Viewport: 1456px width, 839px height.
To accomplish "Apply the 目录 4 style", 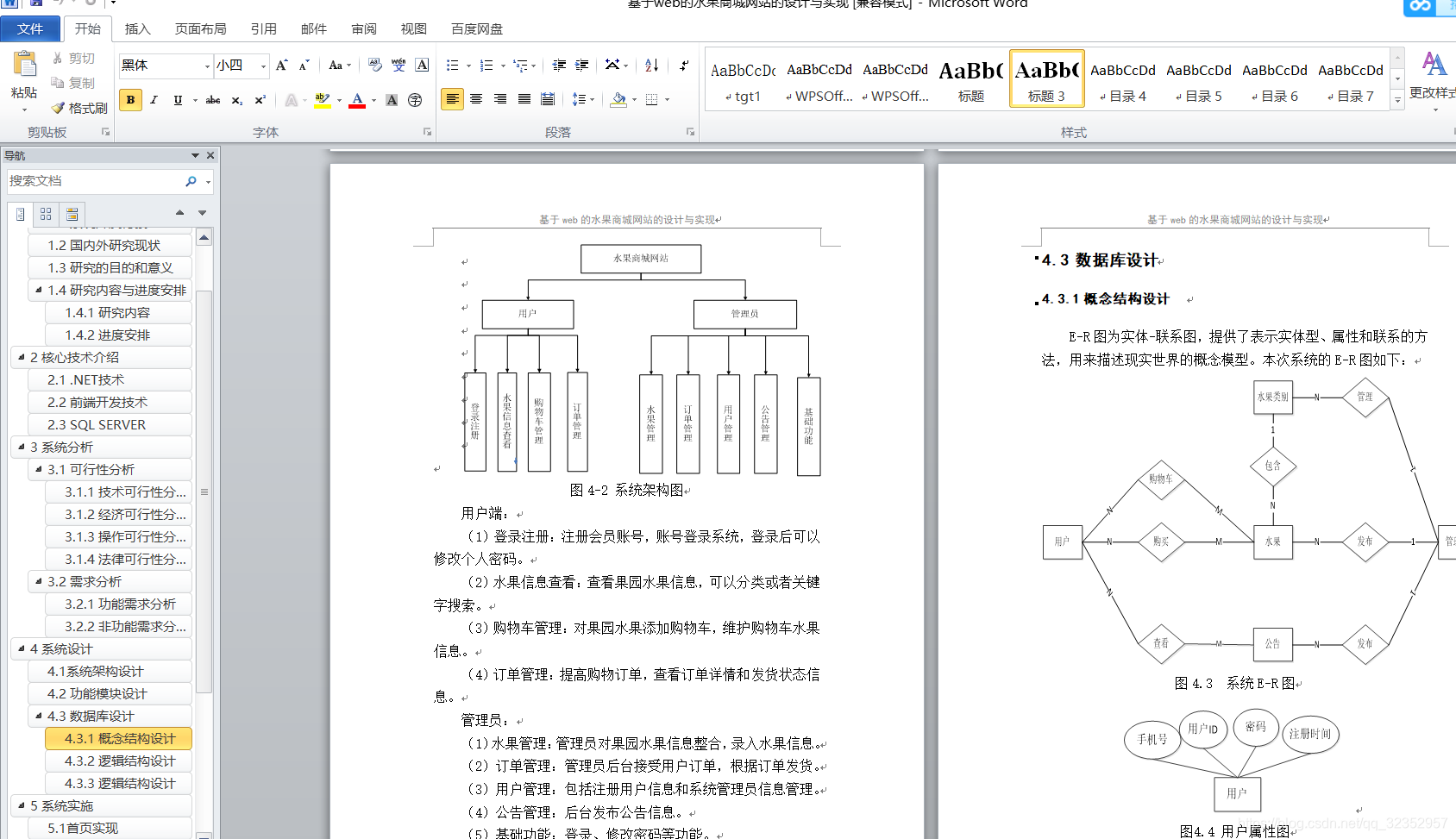I will [1123, 78].
